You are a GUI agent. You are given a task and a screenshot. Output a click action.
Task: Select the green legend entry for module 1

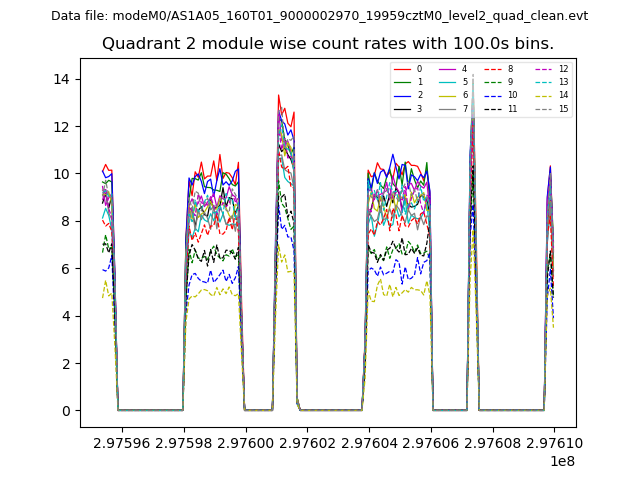pos(402,82)
